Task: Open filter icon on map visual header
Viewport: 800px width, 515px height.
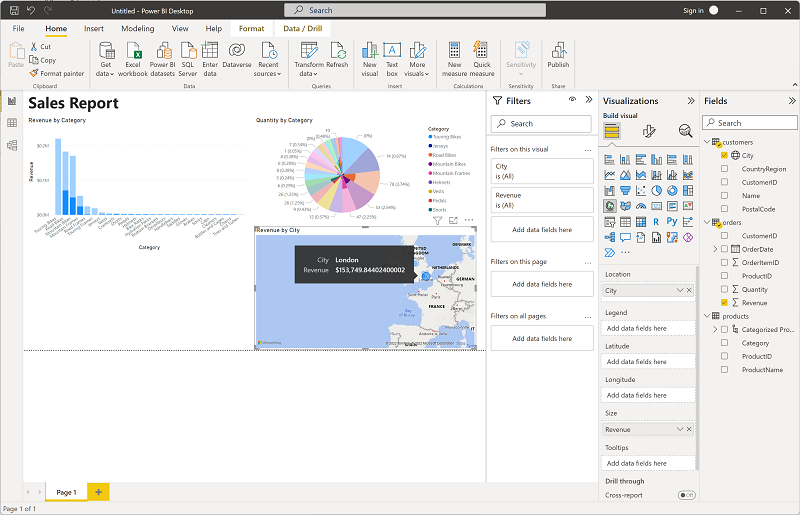Action: pyautogui.click(x=437, y=220)
